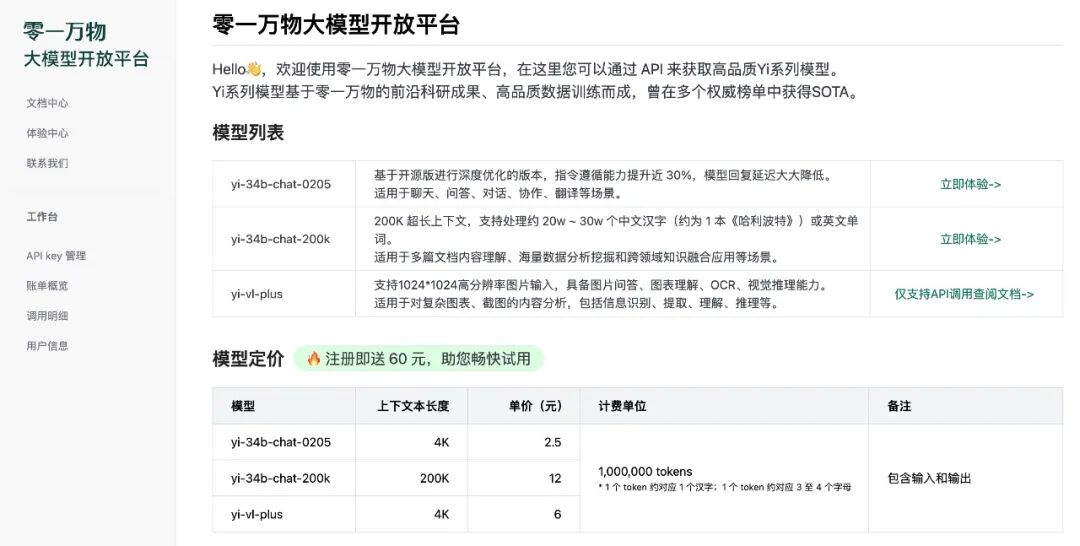The image size is (1080, 546).
Task: Open the 文档中心 sidebar item
Action: pyautogui.click(x=48, y=103)
